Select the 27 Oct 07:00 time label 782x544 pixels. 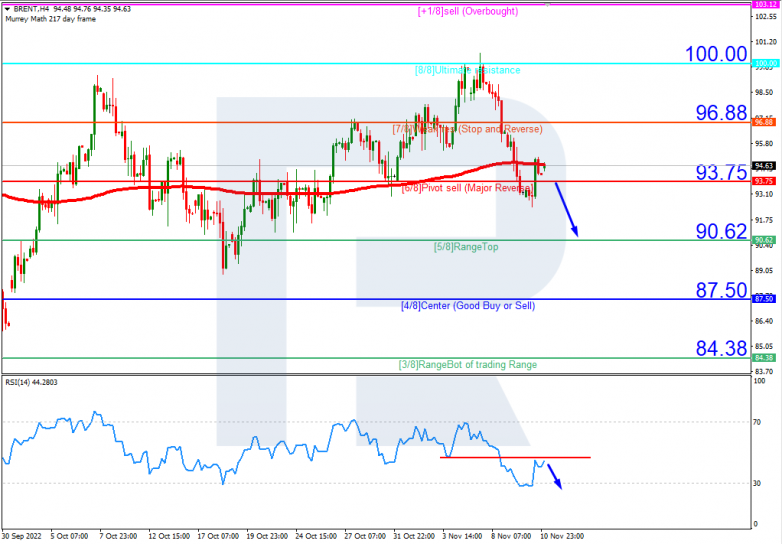[365, 537]
